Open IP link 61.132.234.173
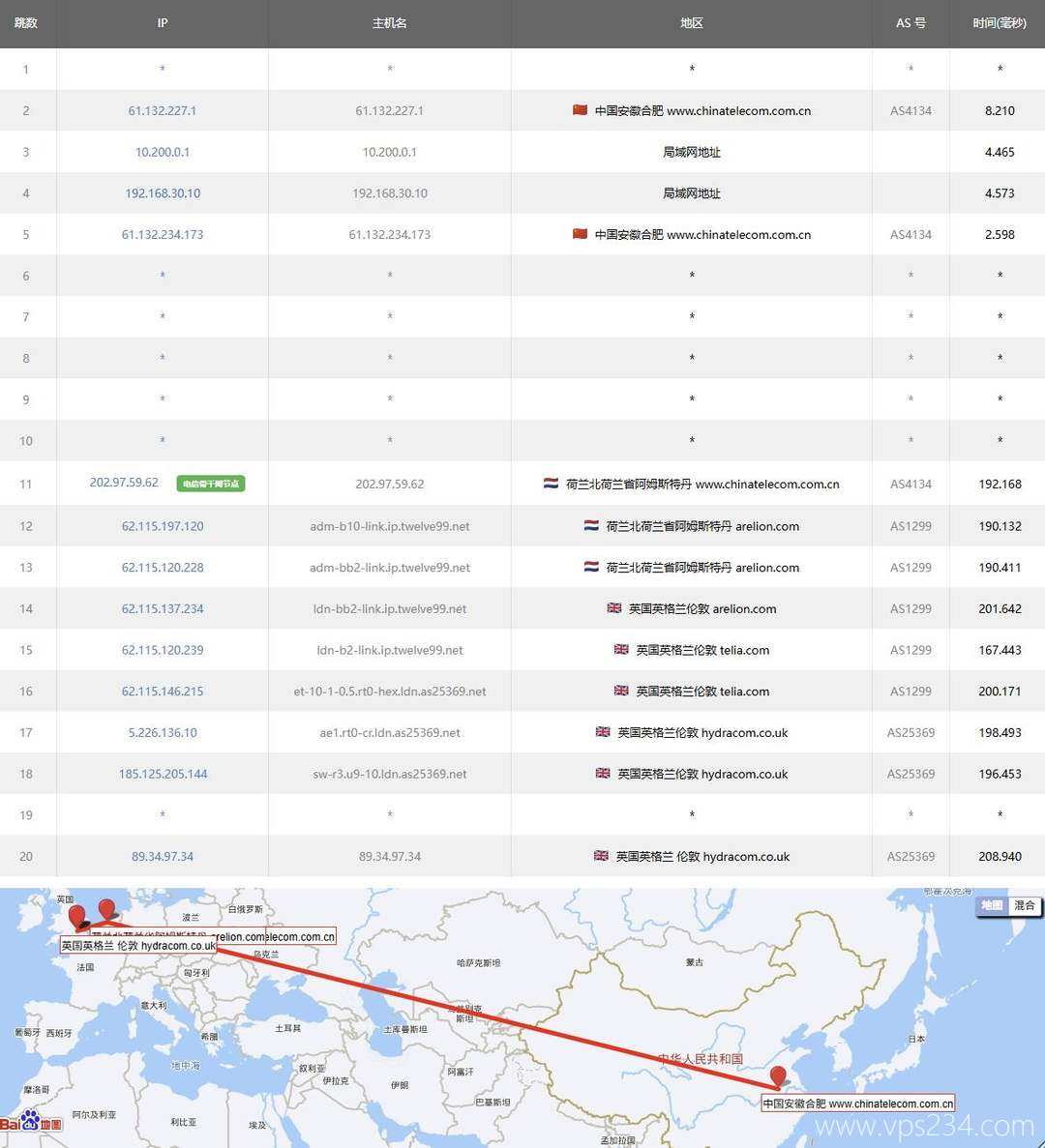The width and height of the screenshot is (1045, 1148). [163, 234]
